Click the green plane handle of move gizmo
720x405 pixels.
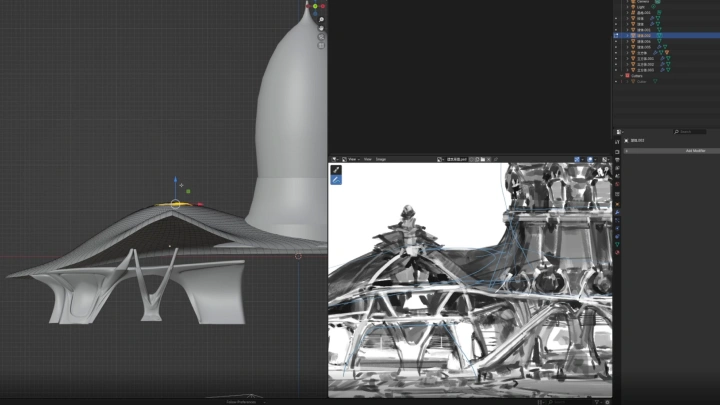(188, 191)
